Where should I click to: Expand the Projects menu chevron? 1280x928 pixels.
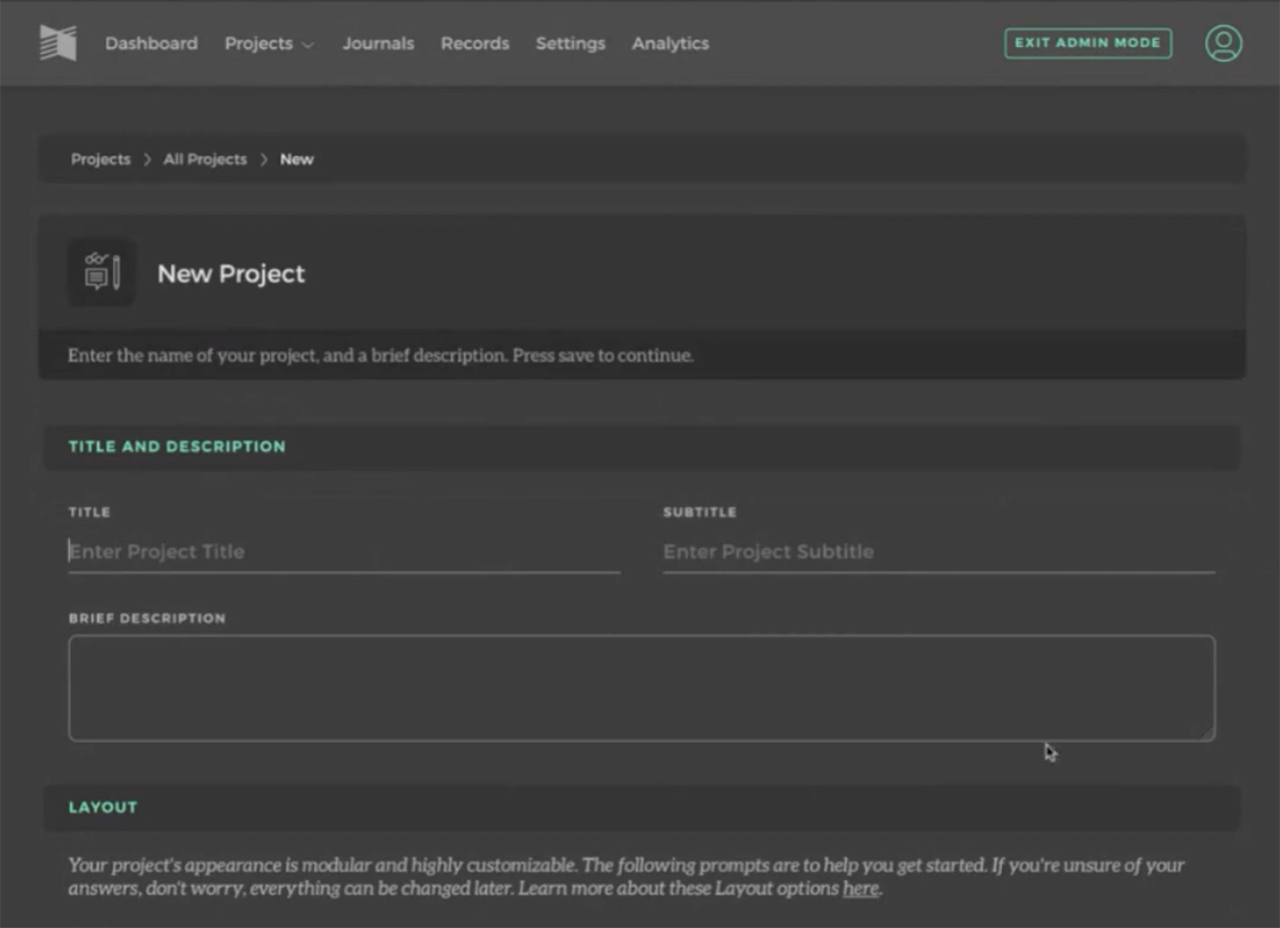coord(308,45)
